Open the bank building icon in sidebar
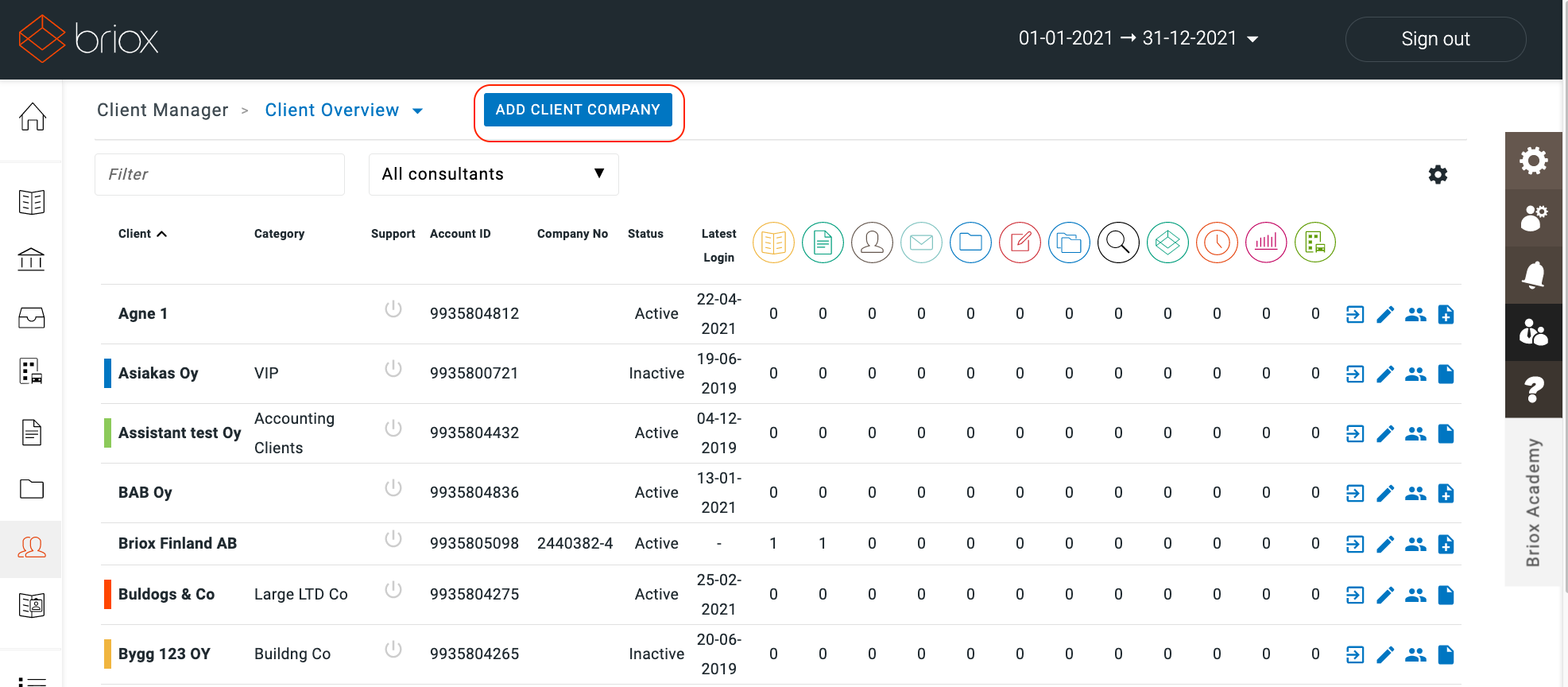This screenshot has width=1568, height=687. [32, 259]
